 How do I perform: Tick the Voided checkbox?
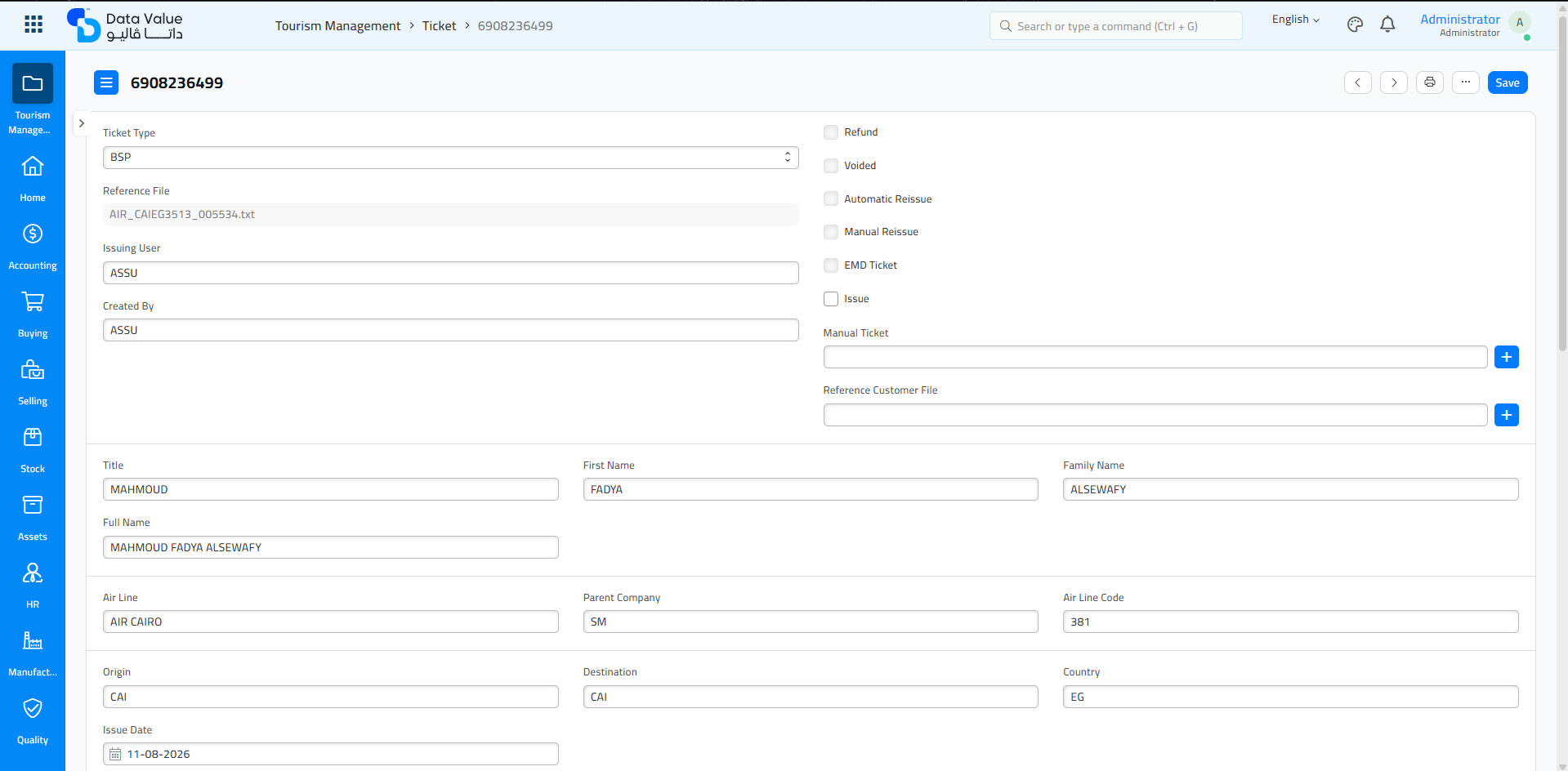tap(831, 166)
